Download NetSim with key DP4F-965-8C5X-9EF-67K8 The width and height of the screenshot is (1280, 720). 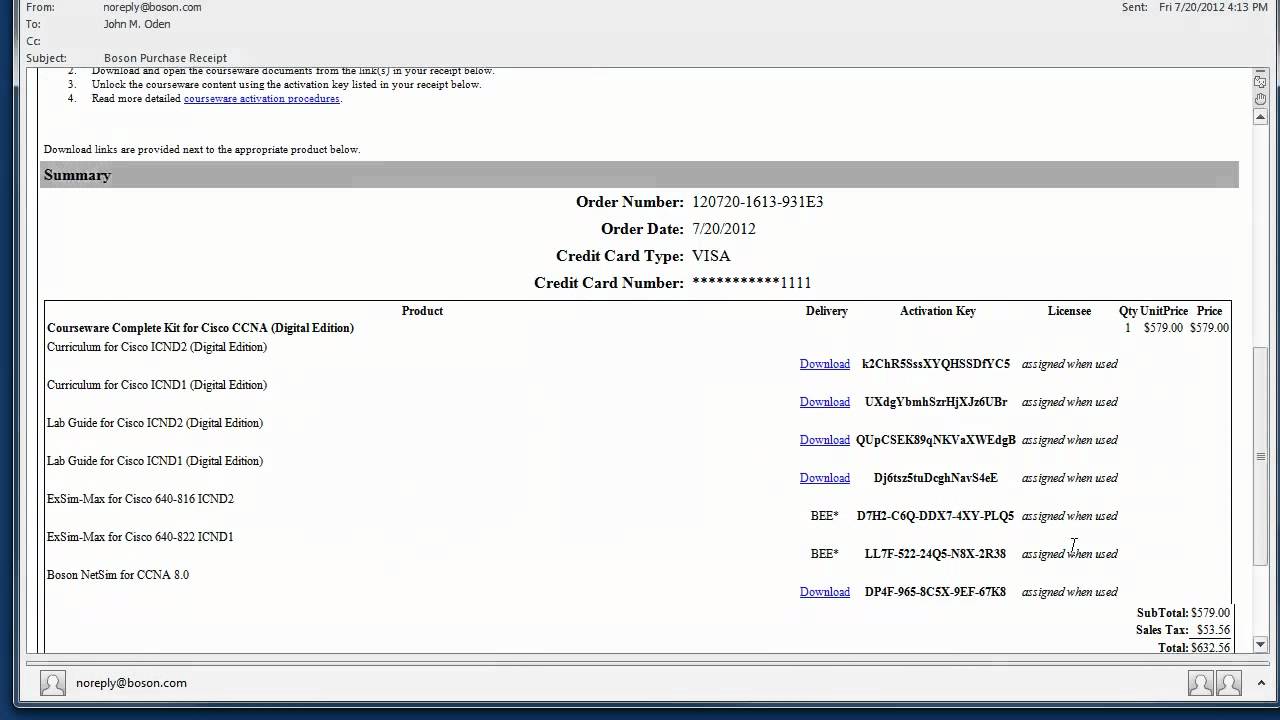pos(825,592)
